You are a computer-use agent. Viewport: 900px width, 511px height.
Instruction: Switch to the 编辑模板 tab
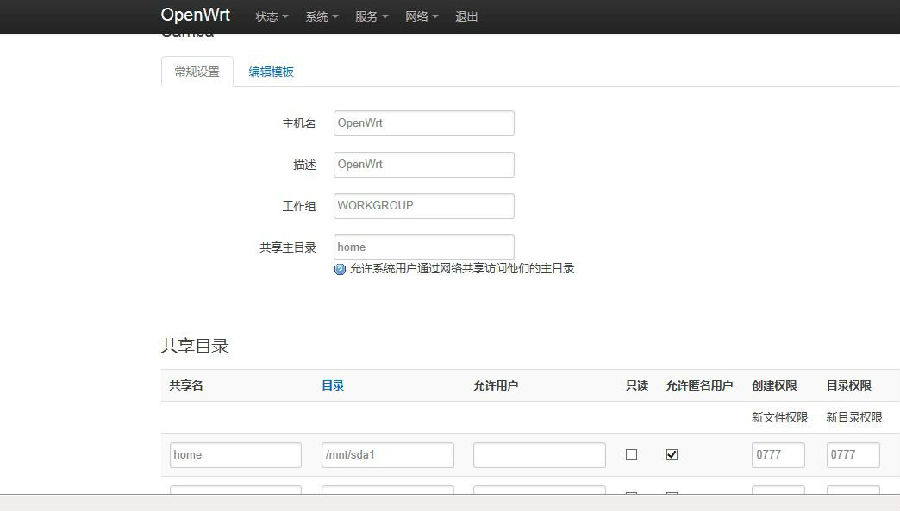coord(271,72)
